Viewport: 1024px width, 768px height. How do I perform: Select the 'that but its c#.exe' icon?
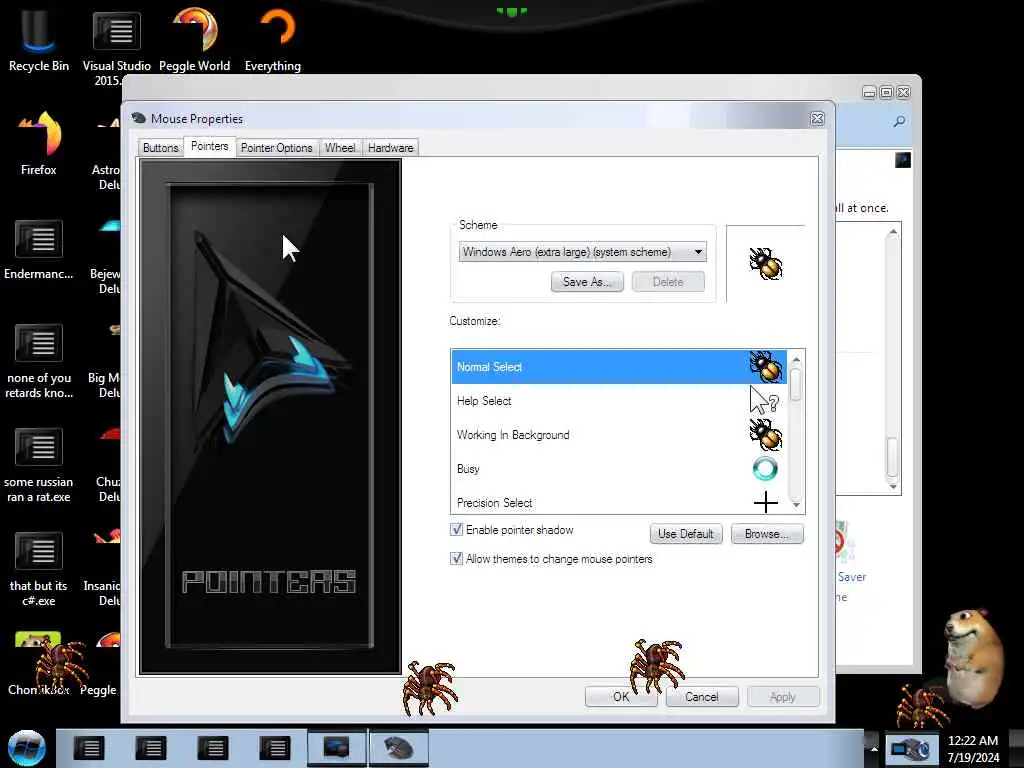point(39,569)
